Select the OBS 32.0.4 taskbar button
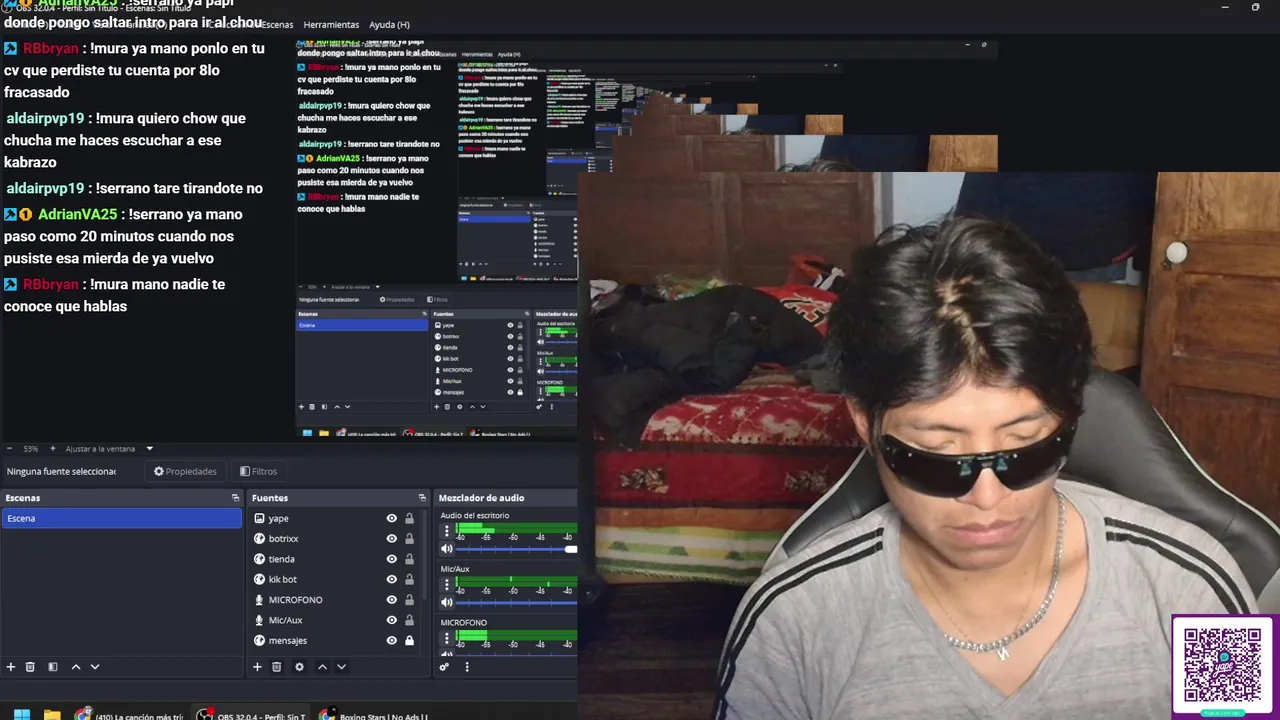This screenshot has height=720, width=1280. click(x=252, y=715)
